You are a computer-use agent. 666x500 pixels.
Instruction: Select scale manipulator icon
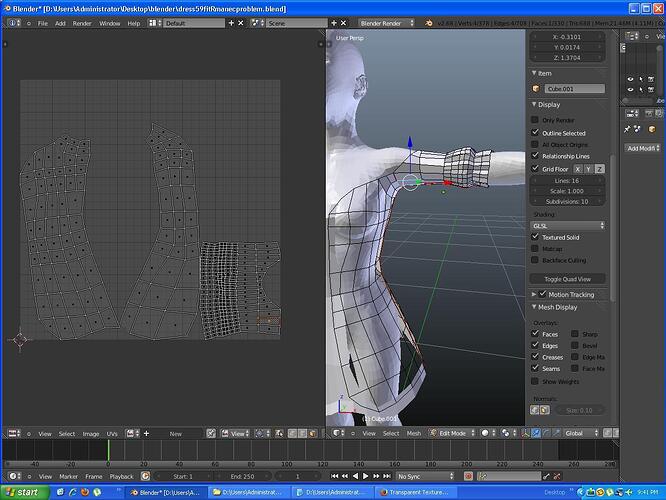(x=556, y=433)
